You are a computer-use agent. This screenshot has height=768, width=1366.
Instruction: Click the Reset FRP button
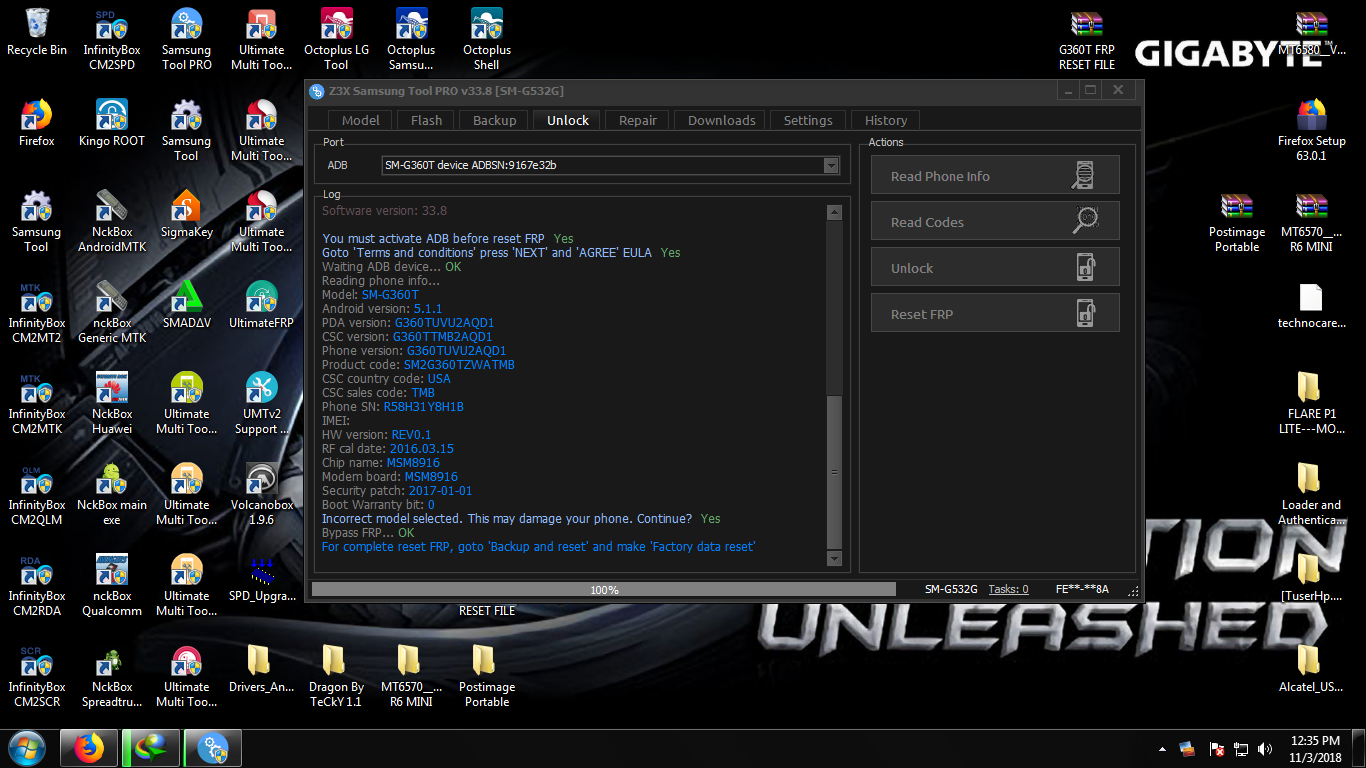pos(995,313)
